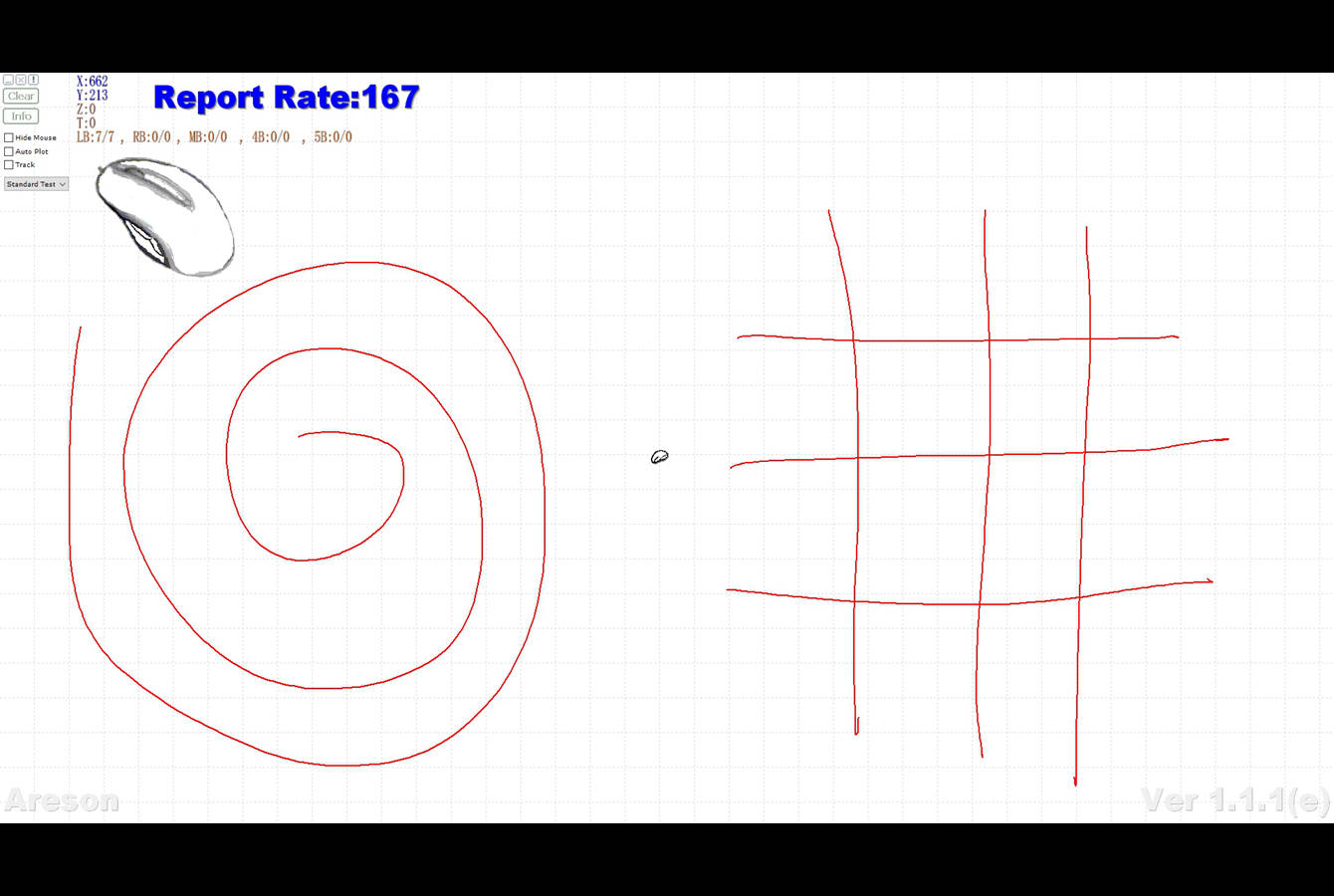1334x896 pixels.
Task: Click the 5B:0/0 button counter
Action: pyautogui.click(x=333, y=137)
